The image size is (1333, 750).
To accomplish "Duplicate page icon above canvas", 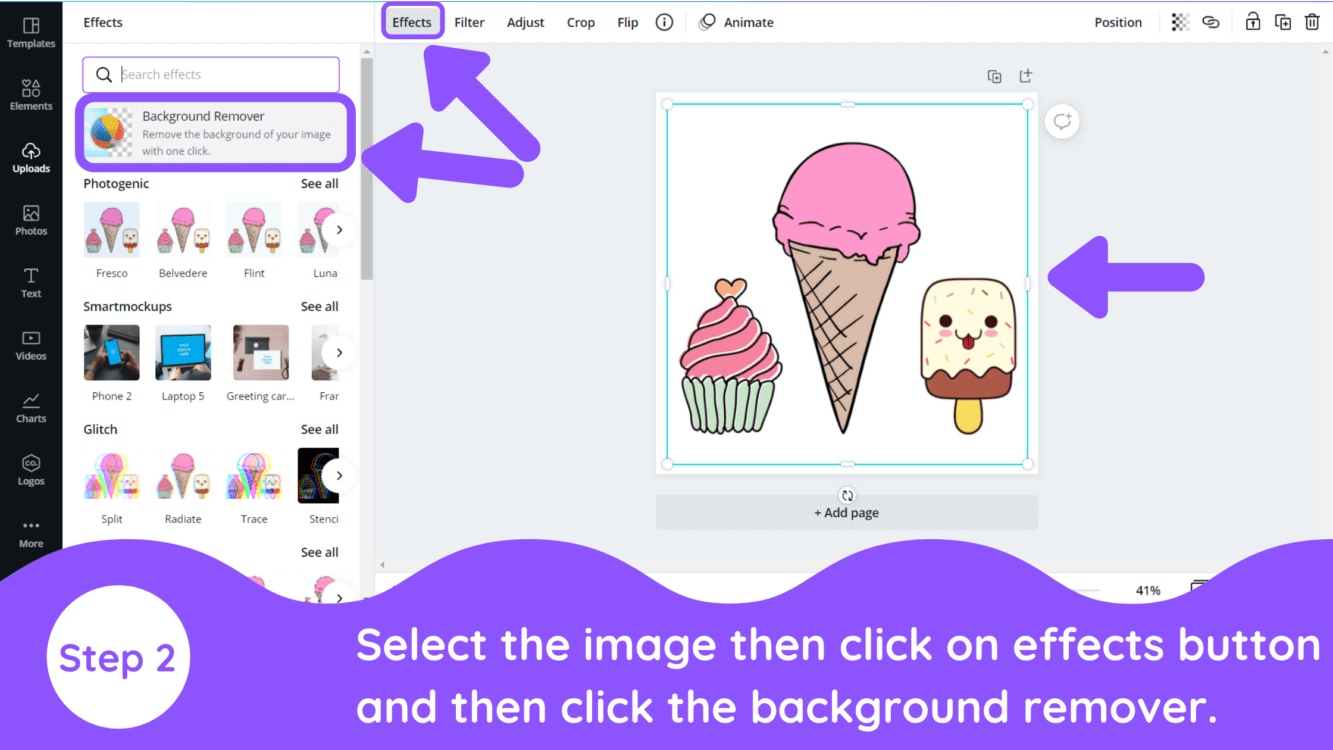I will (994, 76).
